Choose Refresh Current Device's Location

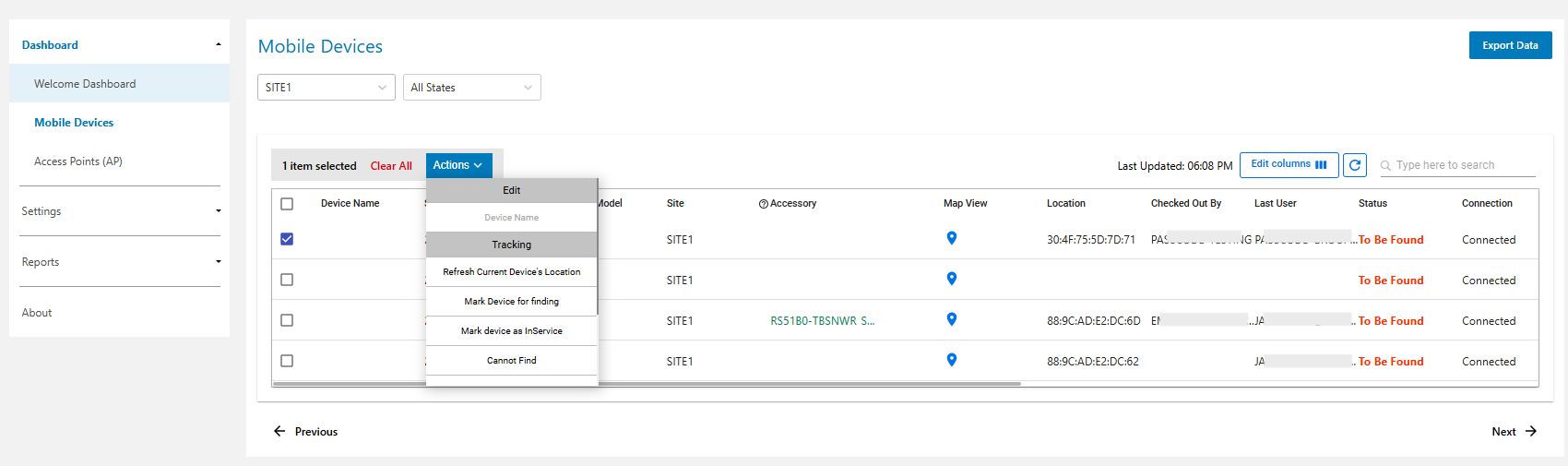[511, 272]
